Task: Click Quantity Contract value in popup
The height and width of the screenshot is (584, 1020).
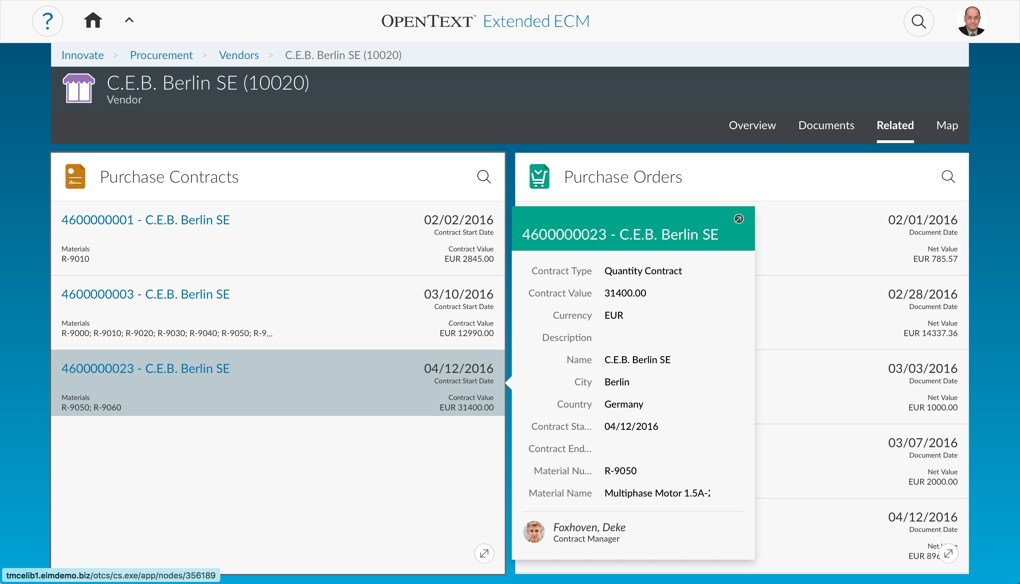Action: coord(643,271)
